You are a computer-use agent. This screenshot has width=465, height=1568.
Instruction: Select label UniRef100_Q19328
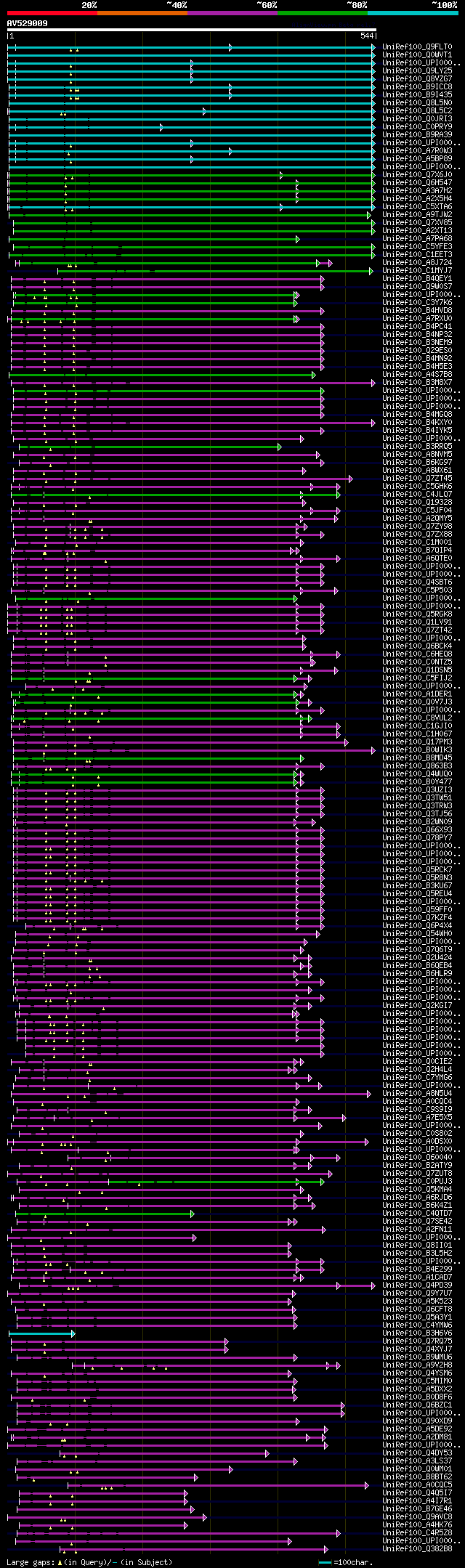pos(417,503)
